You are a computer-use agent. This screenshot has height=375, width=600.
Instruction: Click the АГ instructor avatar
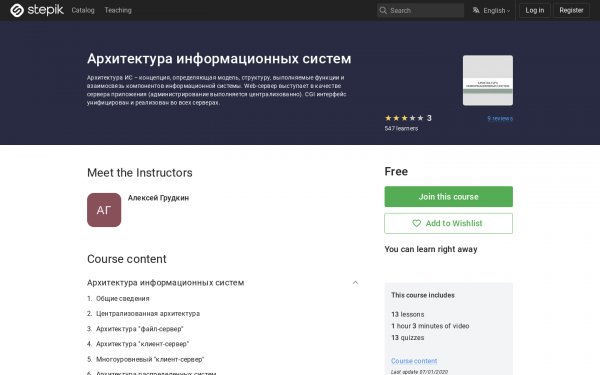(x=104, y=210)
